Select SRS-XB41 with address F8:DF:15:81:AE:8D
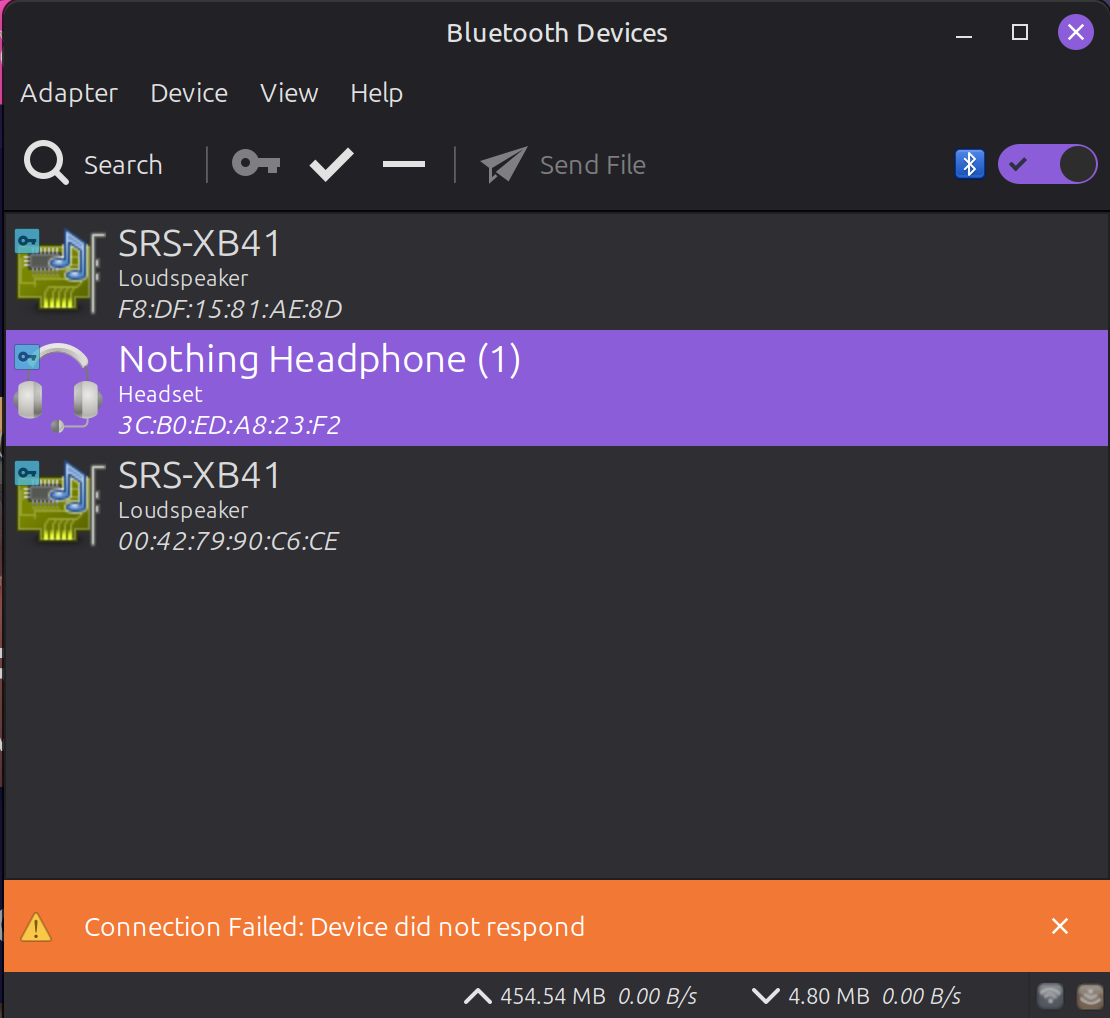 (x=556, y=273)
